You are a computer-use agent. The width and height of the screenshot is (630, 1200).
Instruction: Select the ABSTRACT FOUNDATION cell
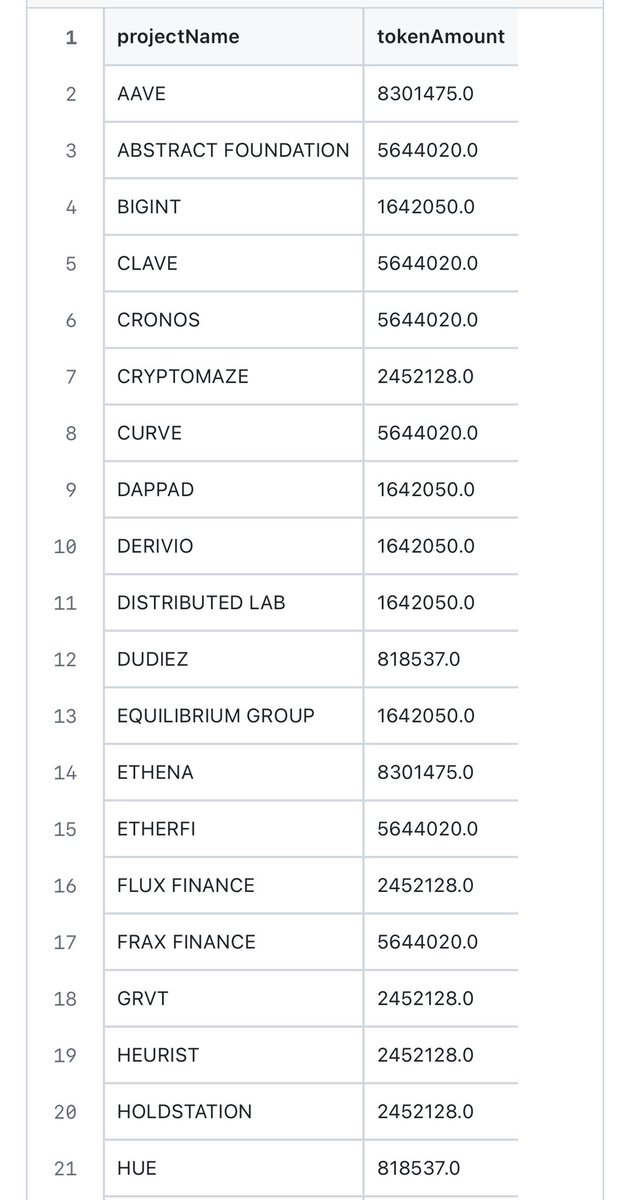[233, 150]
